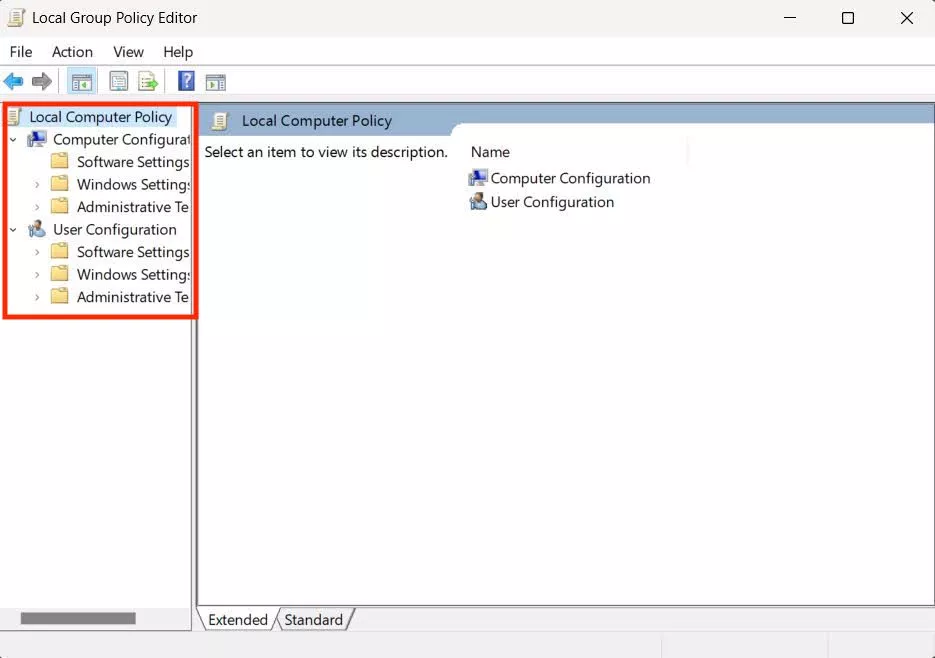Click the gray Forward arrow toolbar icon
This screenshot has width=935, height=658.
pyautogui.click(x=42, y=81)
